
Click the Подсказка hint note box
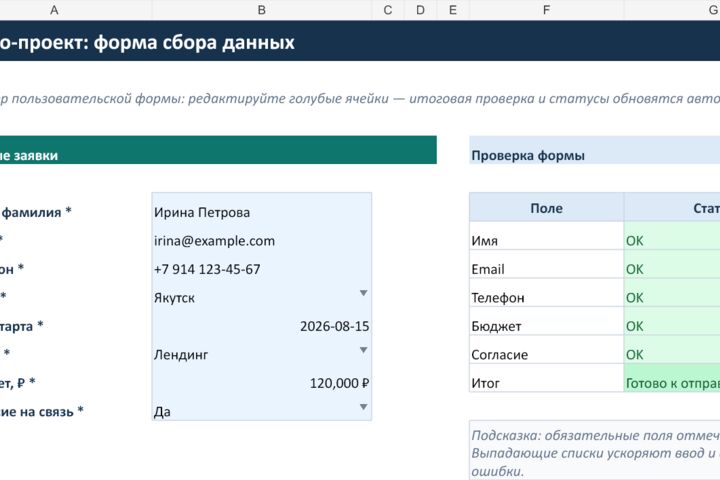point(595,450)
